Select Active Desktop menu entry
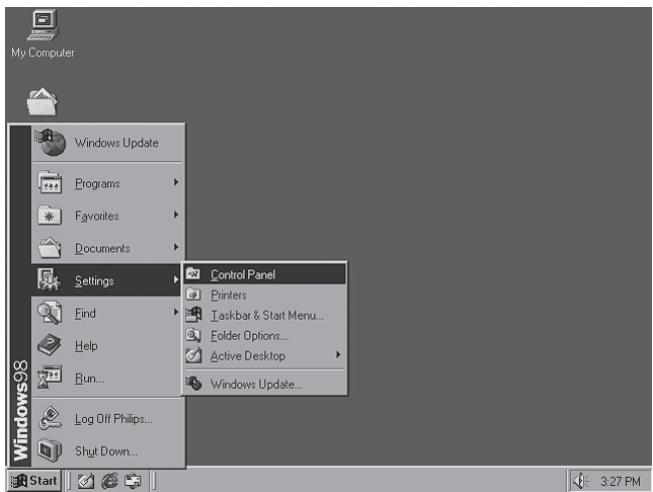 click(264, 356)
